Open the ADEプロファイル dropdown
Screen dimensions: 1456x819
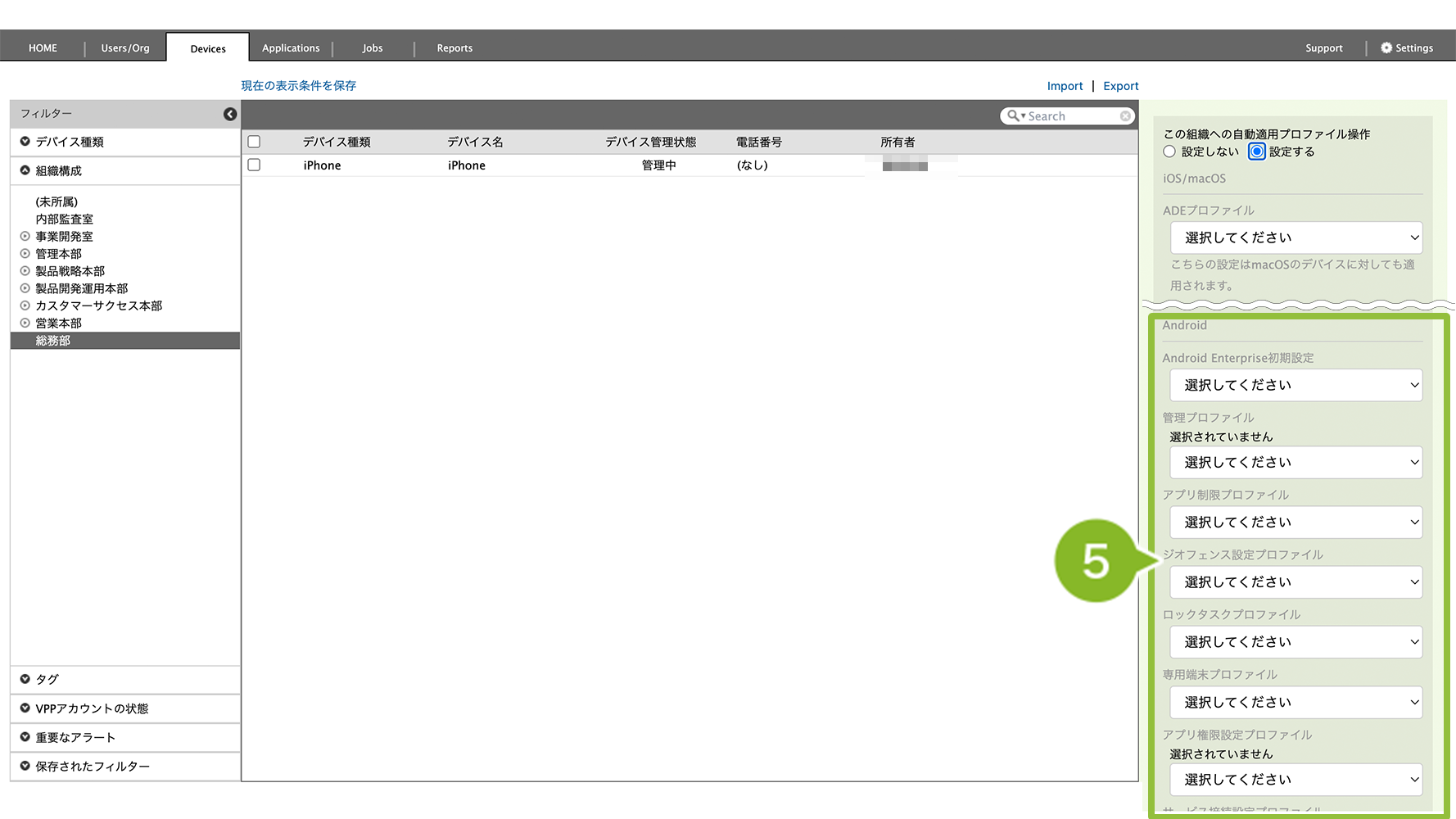1295,238
